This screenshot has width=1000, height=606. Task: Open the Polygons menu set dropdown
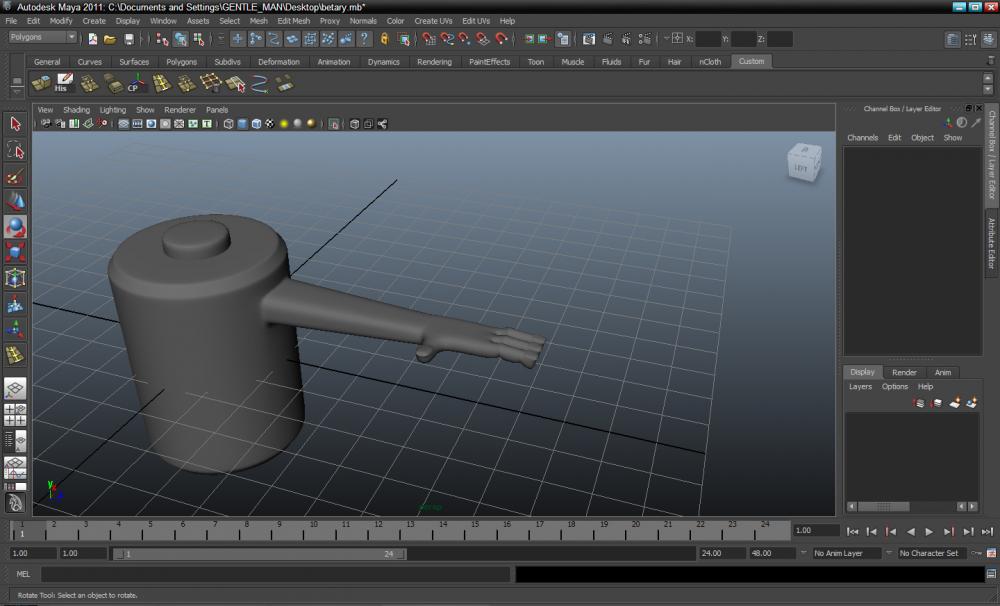(x=43, y=37)
